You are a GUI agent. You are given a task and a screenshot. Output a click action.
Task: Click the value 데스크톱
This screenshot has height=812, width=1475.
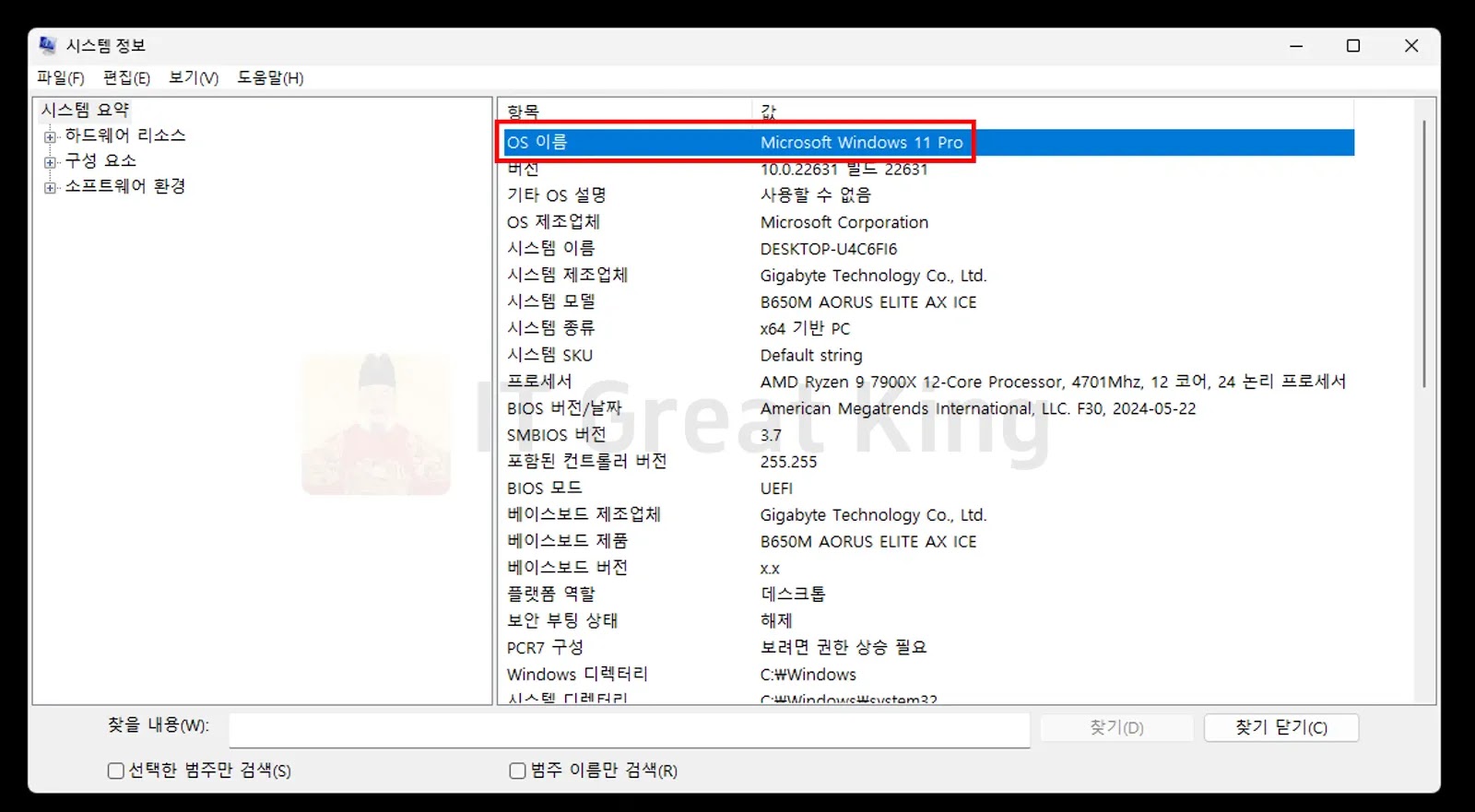[x=793, y=594]
